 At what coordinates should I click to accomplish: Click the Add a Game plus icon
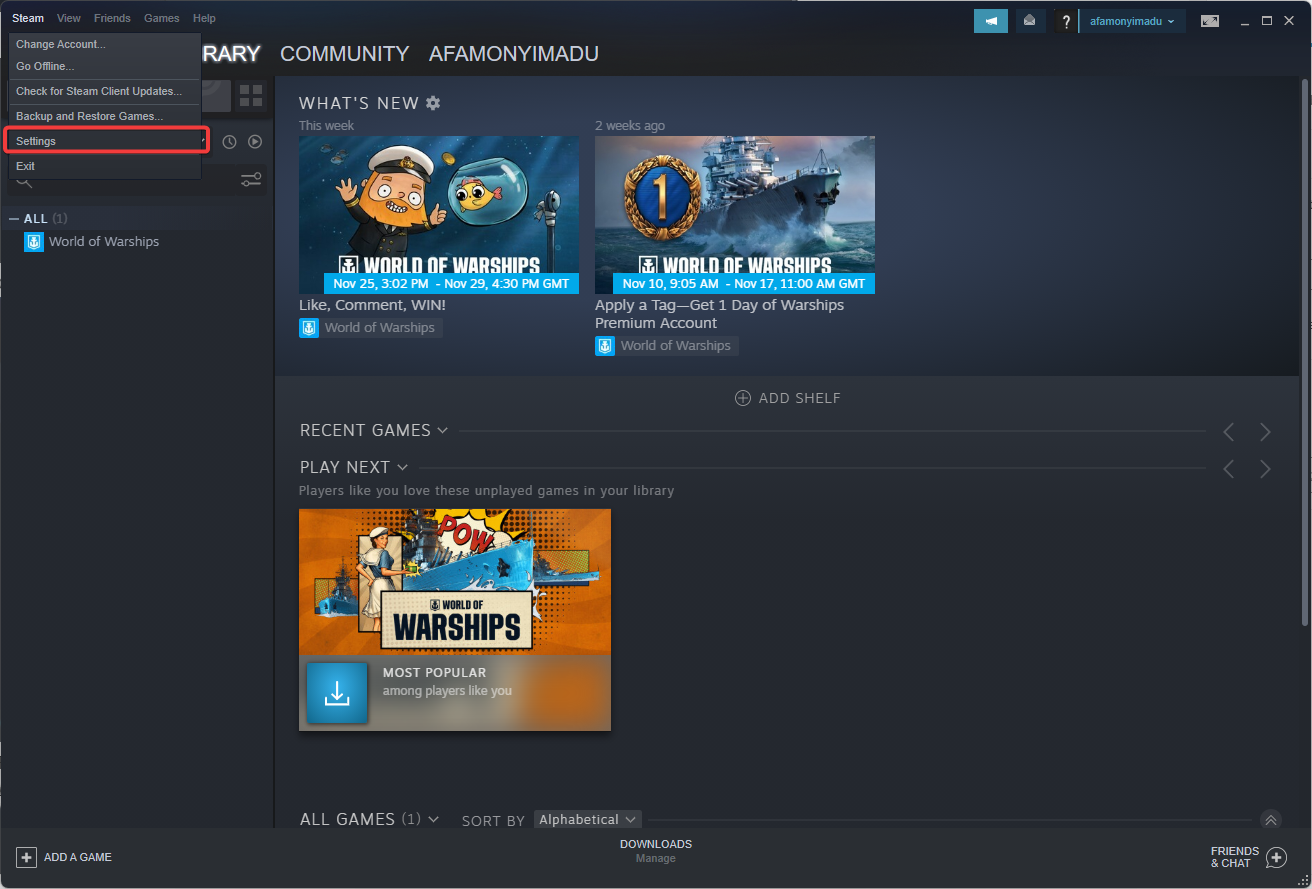coord(26,857)
